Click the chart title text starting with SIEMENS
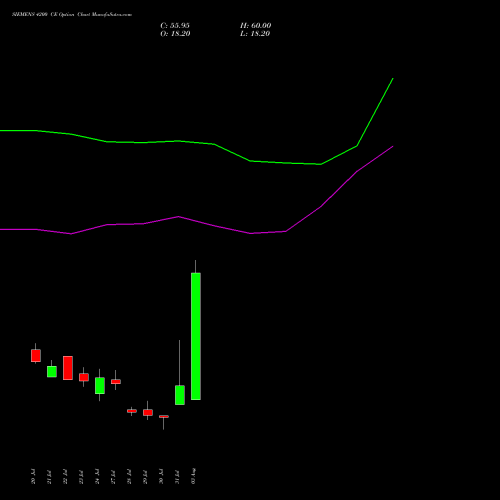 tap(72, 15)
